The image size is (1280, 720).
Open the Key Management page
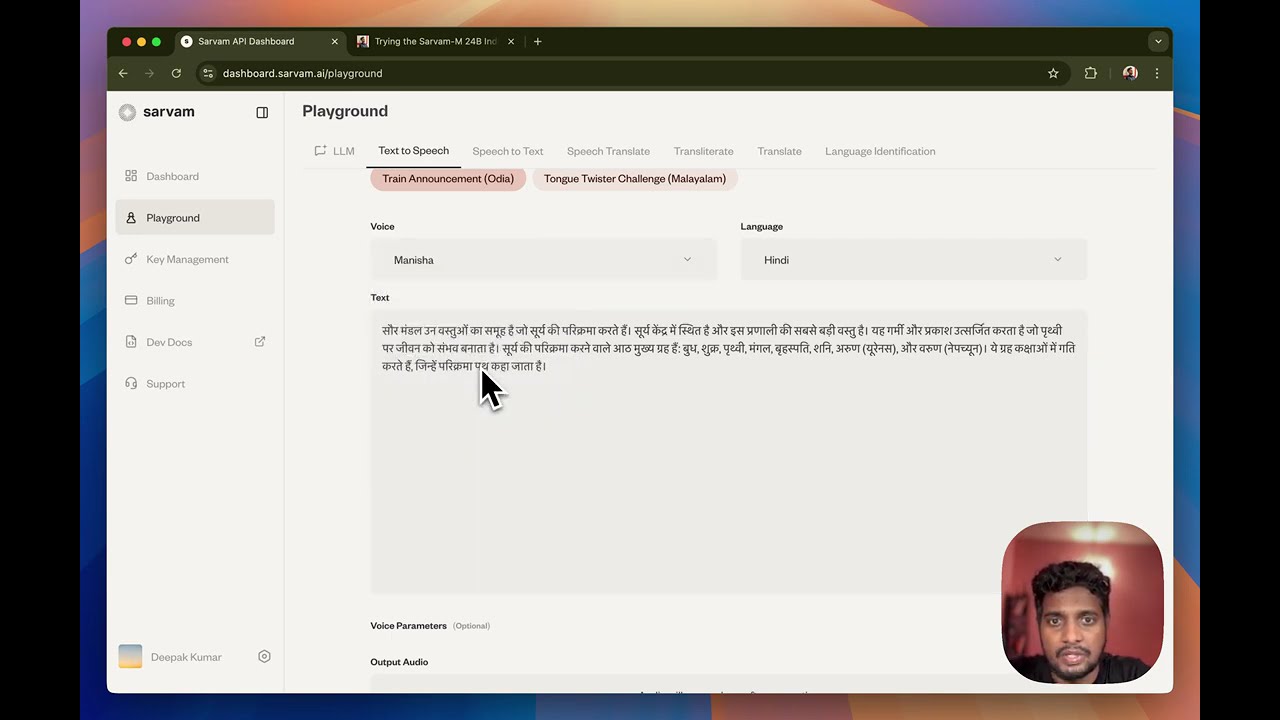(x=195, y=259)
